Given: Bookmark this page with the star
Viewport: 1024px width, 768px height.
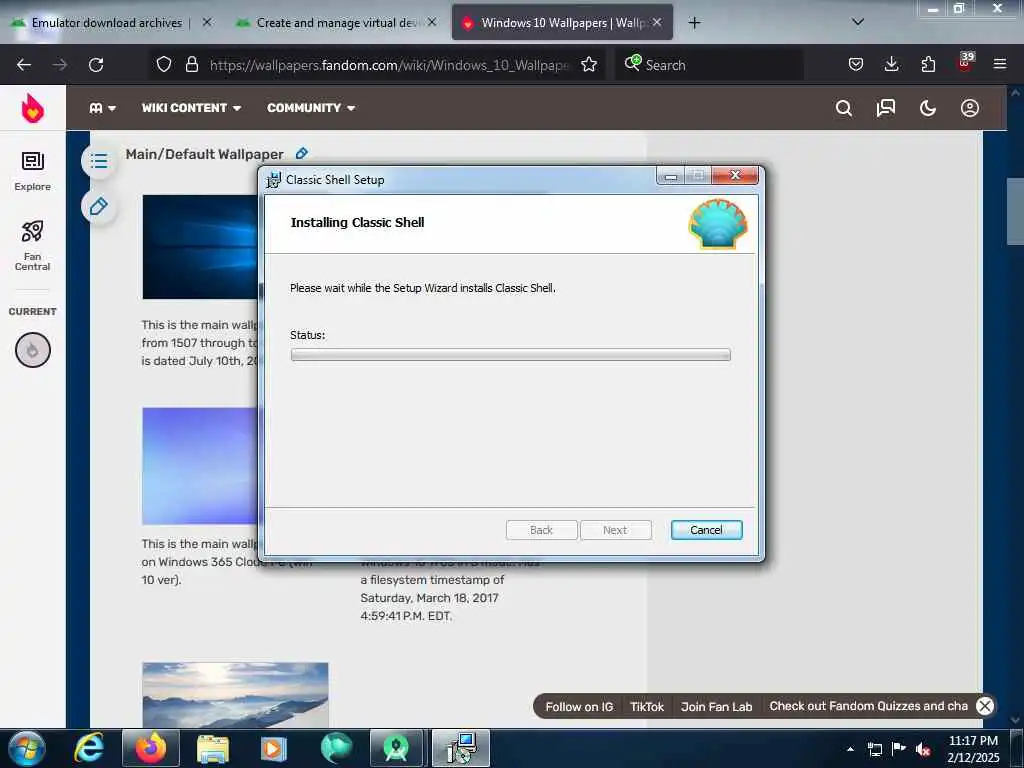Looking at the screenshot, I should pyautogui.click(x=588, y=65).
